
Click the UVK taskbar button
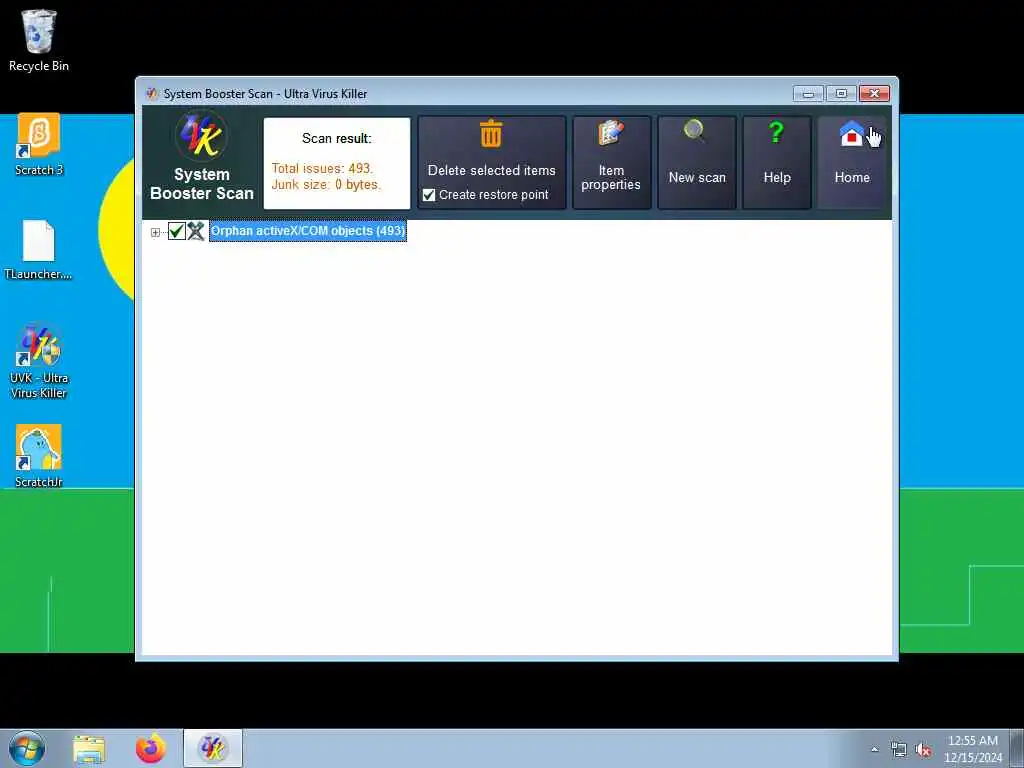point(213,748)
